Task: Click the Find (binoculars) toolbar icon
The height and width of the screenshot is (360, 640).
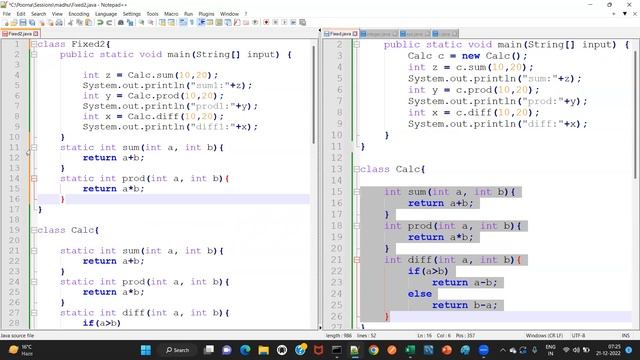Action: pyautogui.click(x=121, y=22)
